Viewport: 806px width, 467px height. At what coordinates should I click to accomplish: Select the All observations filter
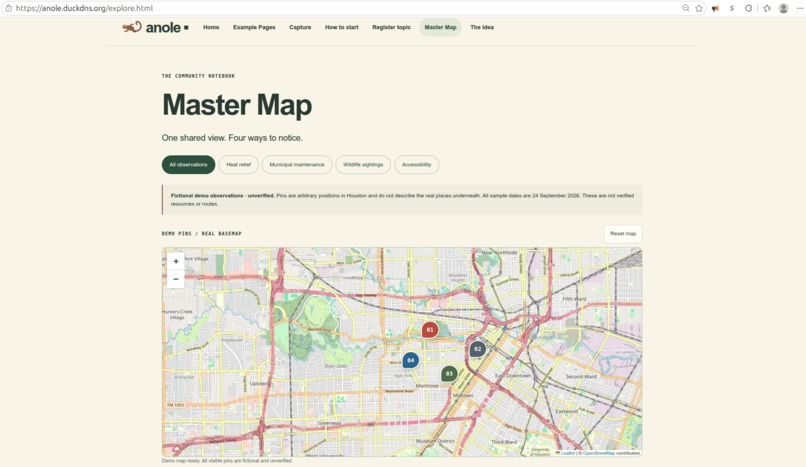click(188, 164)
